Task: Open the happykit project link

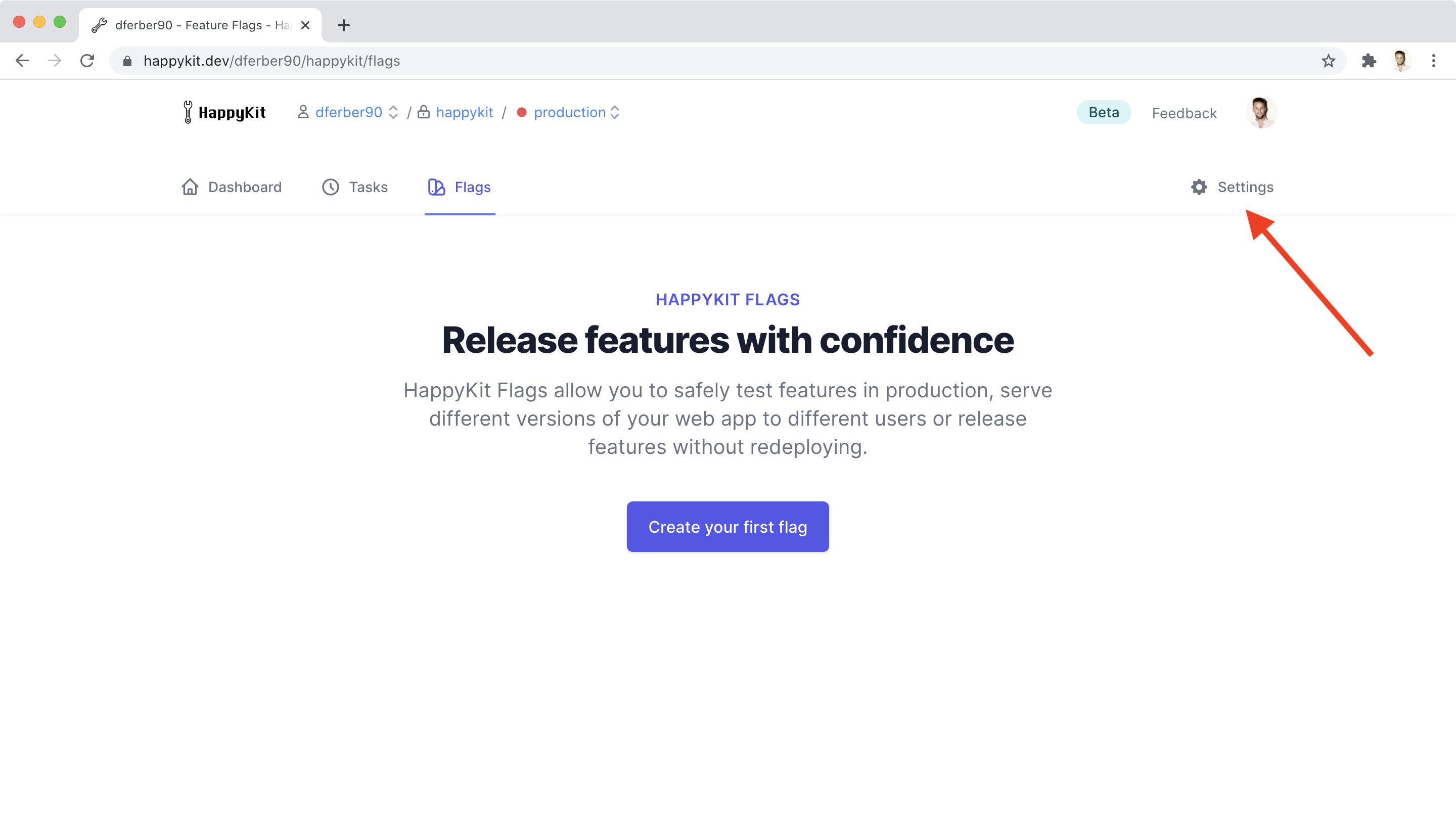Action: 465,113
